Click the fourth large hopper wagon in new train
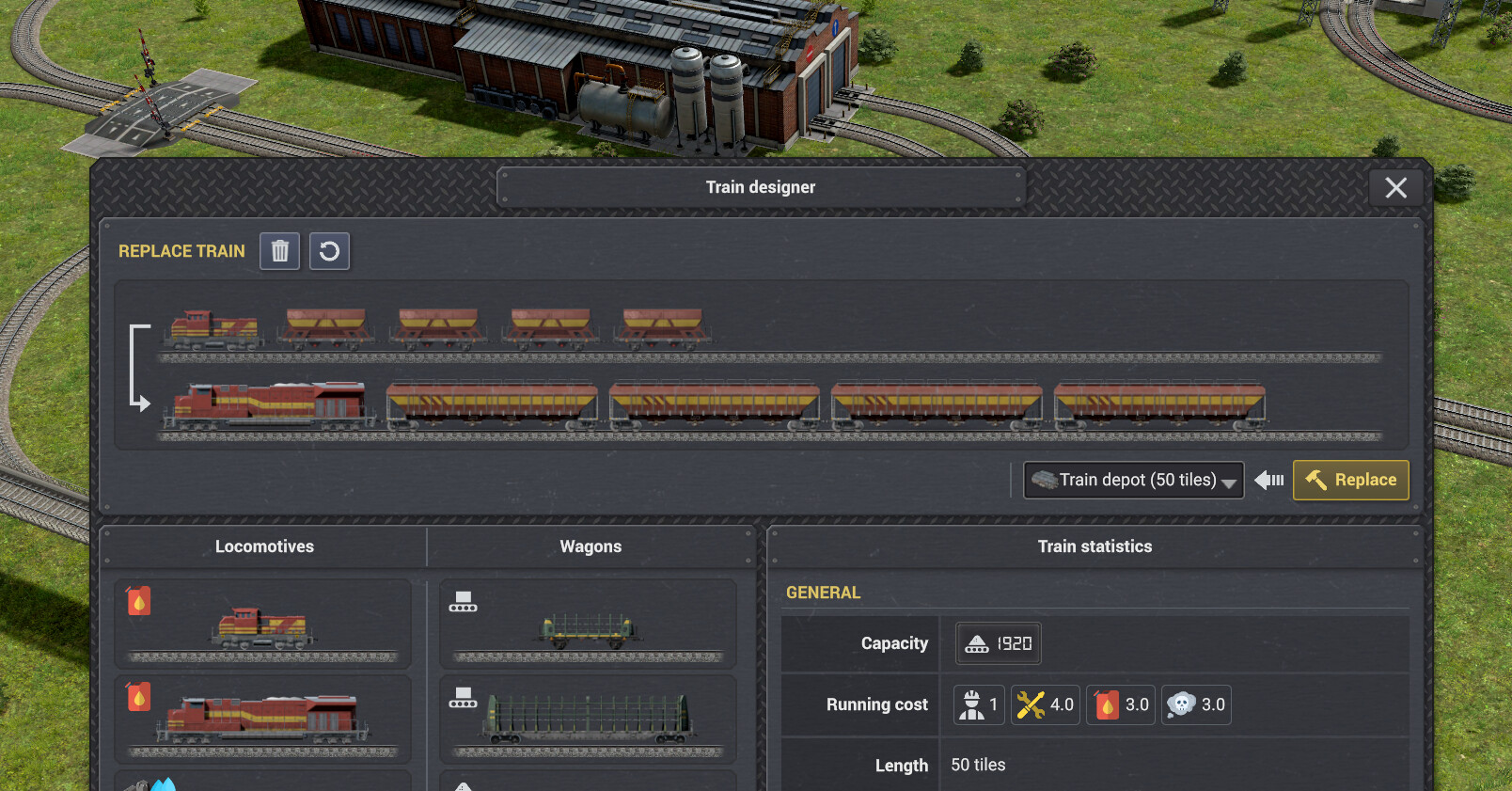Image resolution: width=1512 pixels, height=791 pixels. pyautogui.click(x=1159, y=405)
